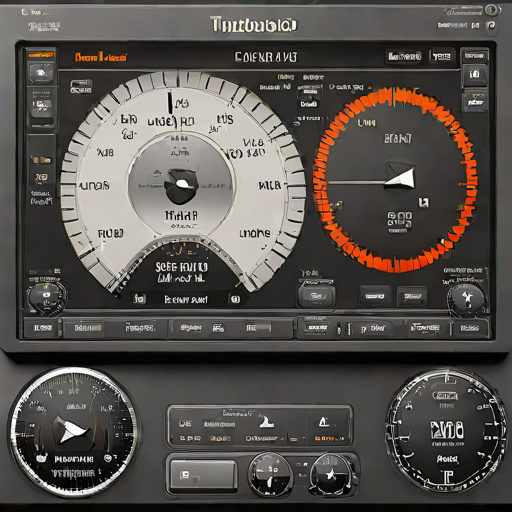The width and height of the screenshot is (512, 512).
Task: Click the arrow emblem in the lower-left chrome gauge
Action: (x=73, y=431)
